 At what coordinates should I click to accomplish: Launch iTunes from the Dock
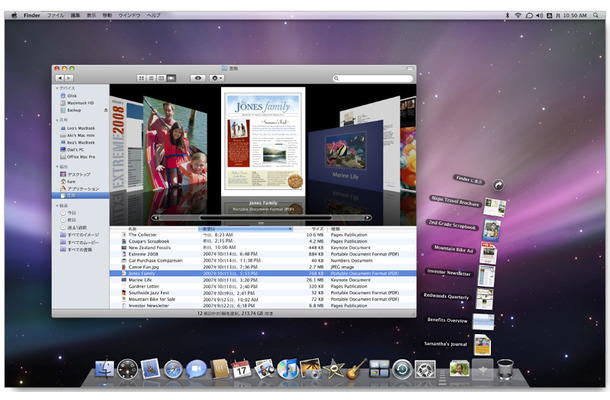288,370
